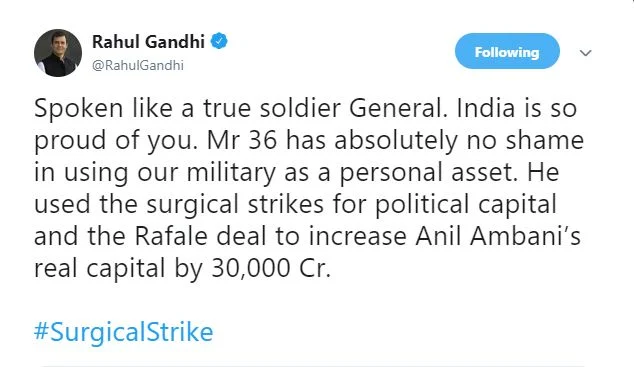Viewport: 634px width, 367px height.
Task: Click "political capital" phrase in tweet
Action: [x=466, y=204]
